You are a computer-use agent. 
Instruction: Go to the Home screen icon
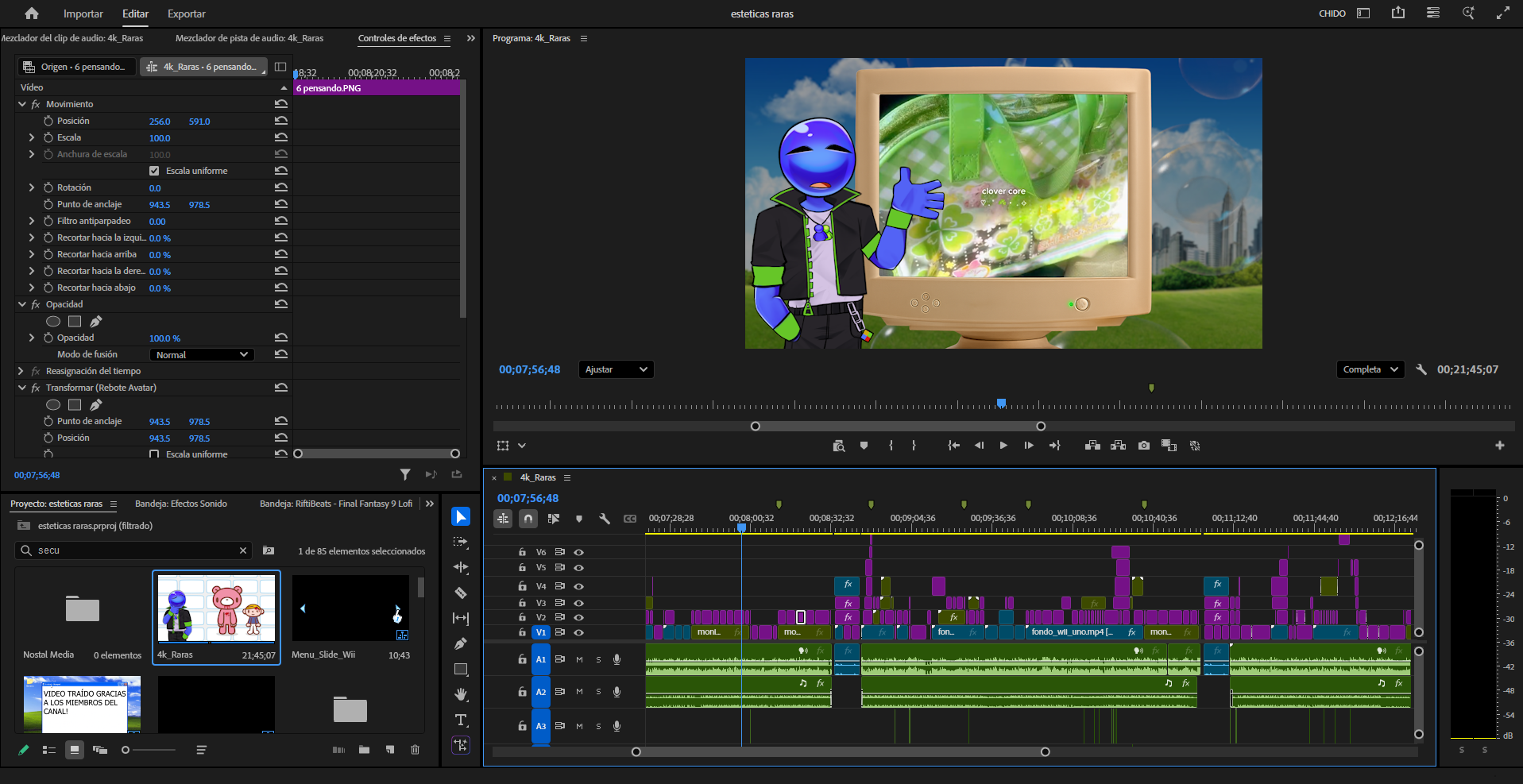pos(32,14)
